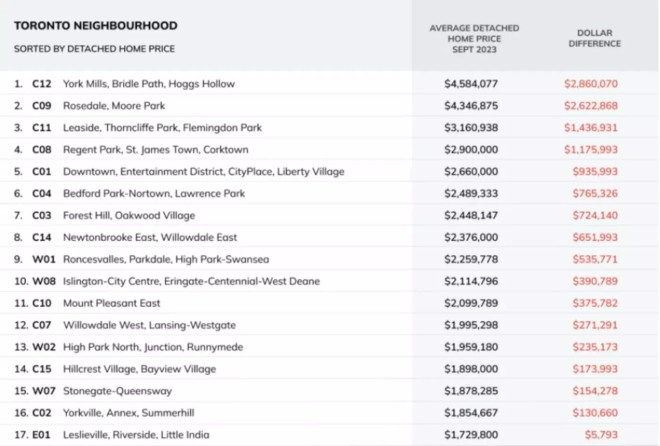Viewport: 660px width, 446px height.
Task: Click dollar difference $935,993
Action: (595, 172)
